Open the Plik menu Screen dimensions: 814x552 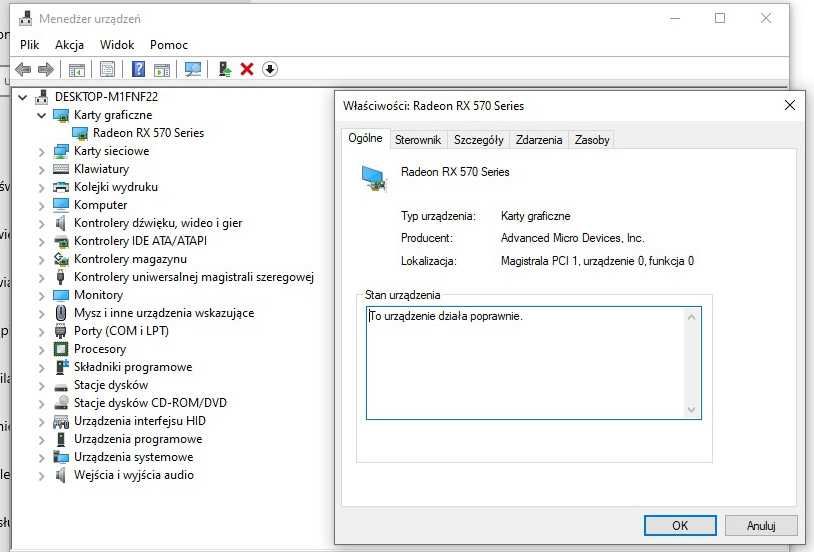[x=30, y=45]
